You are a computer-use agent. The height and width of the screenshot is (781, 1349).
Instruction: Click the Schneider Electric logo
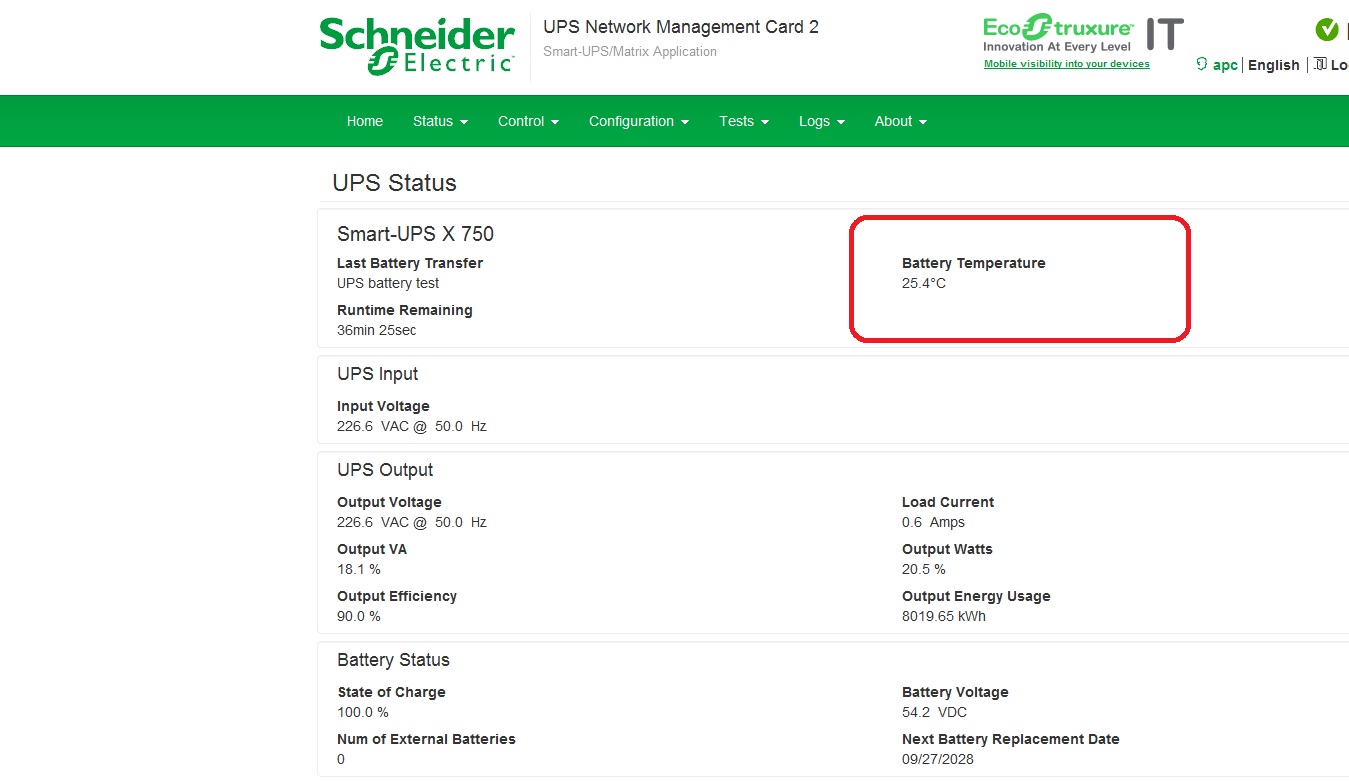tap(417, 46)
